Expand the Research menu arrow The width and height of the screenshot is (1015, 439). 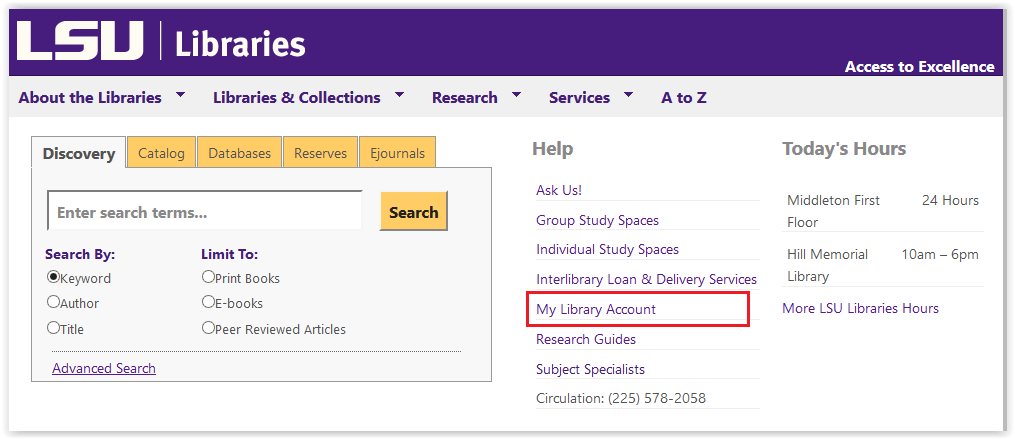point(516,95)
